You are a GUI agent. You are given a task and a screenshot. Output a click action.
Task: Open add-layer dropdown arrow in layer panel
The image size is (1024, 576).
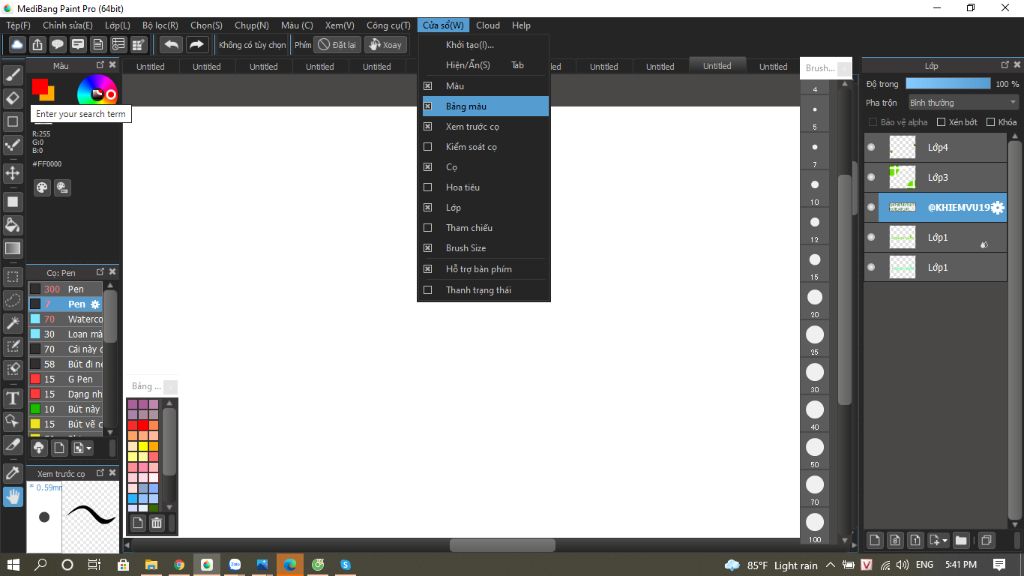[x=945, y=541]
